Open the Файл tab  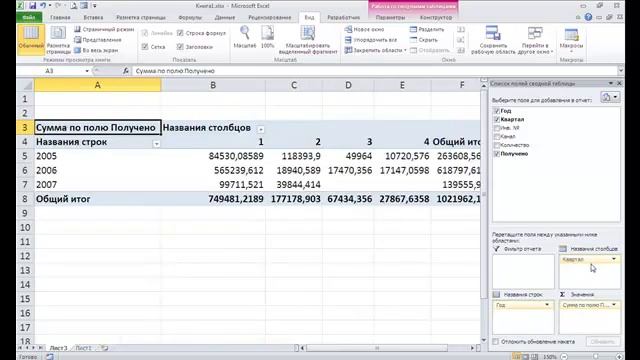pyautogui.click(x=29, y=18)
